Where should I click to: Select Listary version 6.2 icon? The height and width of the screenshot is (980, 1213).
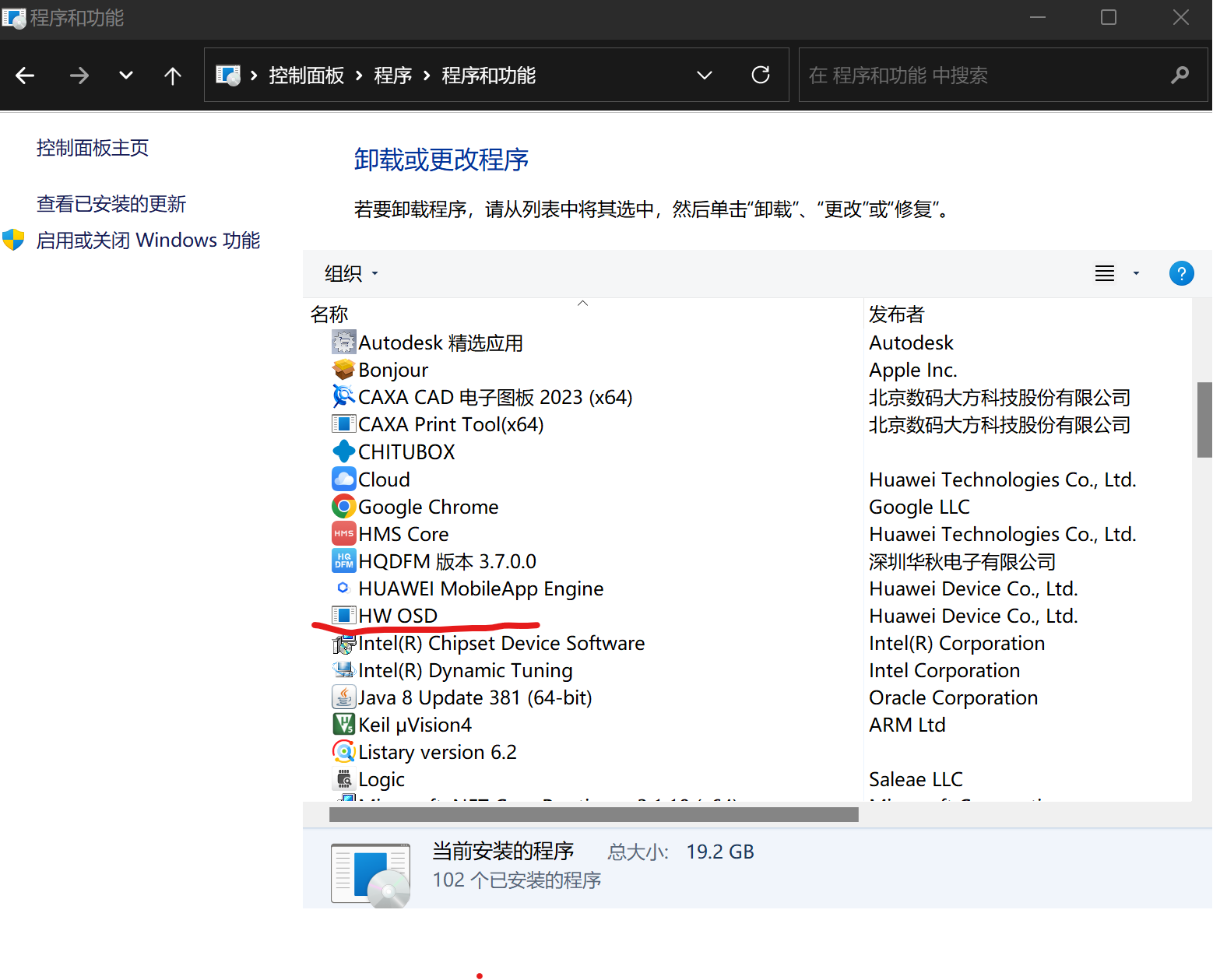[x=344, y=751]
